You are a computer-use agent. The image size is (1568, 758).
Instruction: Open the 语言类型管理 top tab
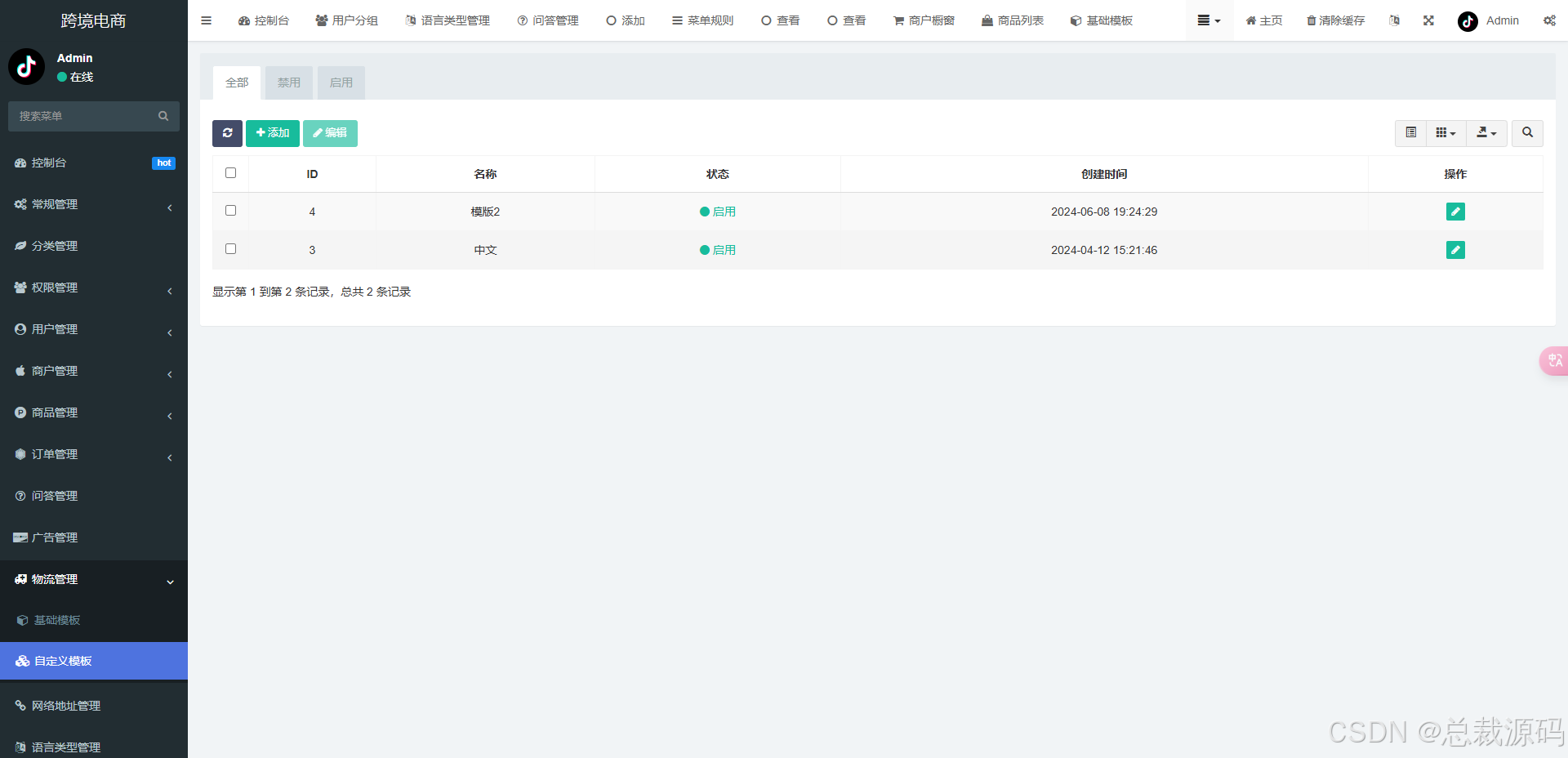click(448, 20)
